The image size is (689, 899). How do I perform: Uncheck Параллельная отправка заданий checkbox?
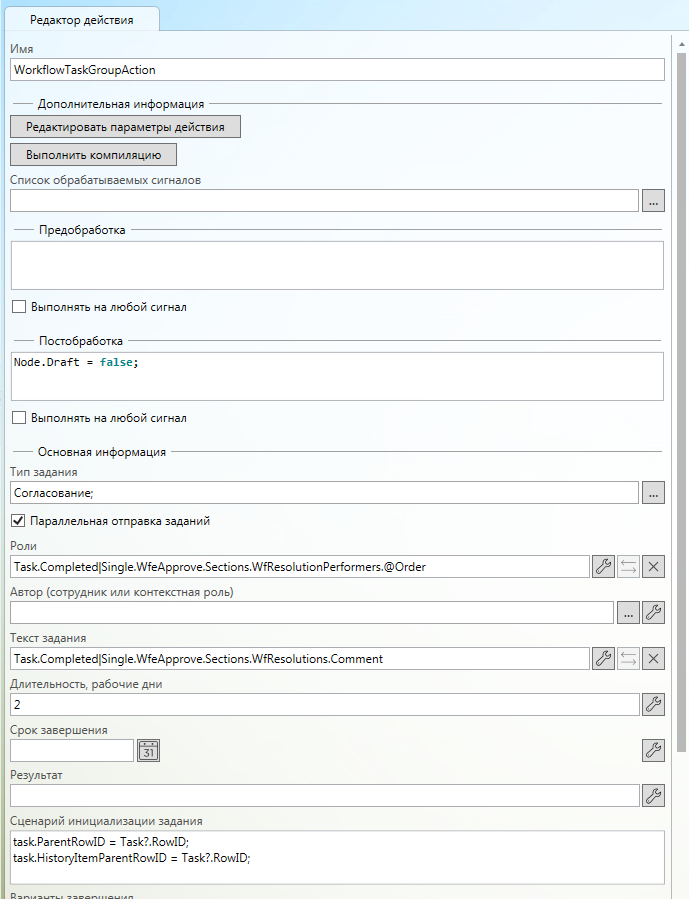(19, 521)
